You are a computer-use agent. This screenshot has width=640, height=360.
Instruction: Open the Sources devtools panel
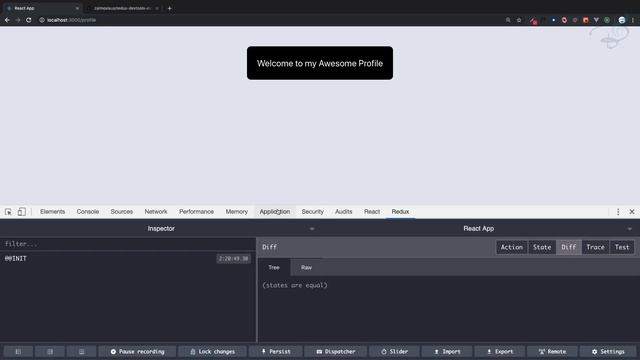(122, 211)
